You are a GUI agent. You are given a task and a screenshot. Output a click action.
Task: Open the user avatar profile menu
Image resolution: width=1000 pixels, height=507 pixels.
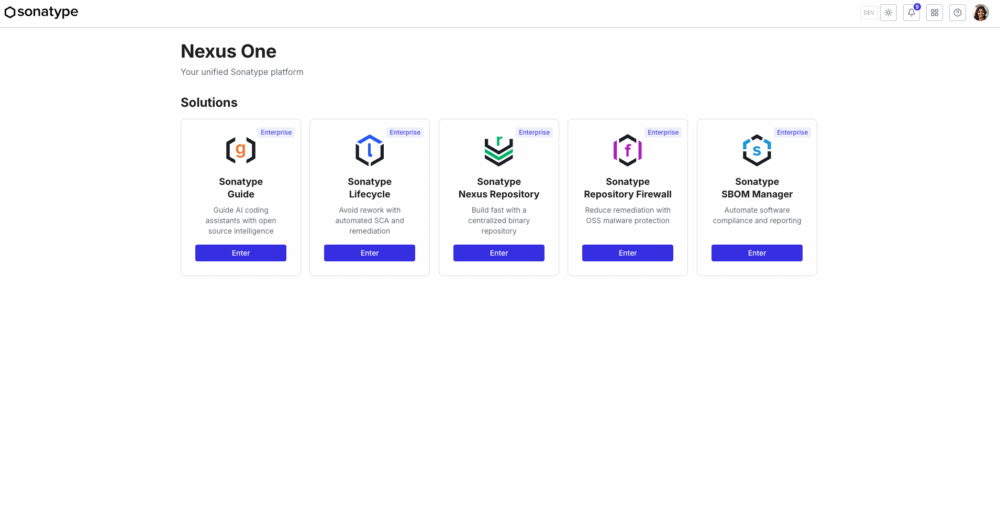point(981,13)
